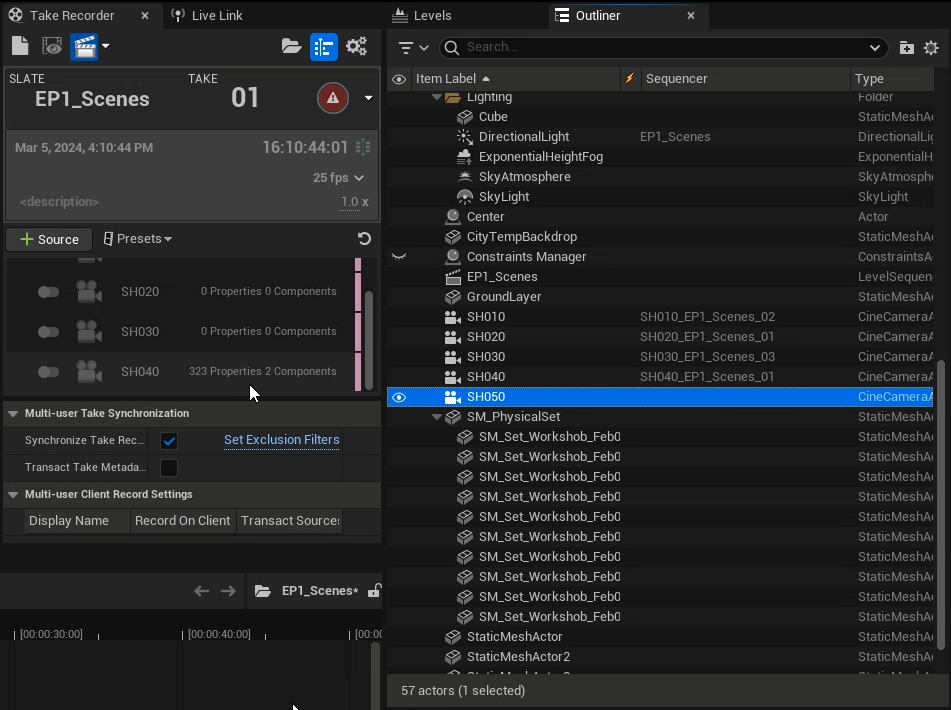Open the 25 fps frame rate dropdown
This screenshot has height=710, width=951.
[x=338, y=178]
